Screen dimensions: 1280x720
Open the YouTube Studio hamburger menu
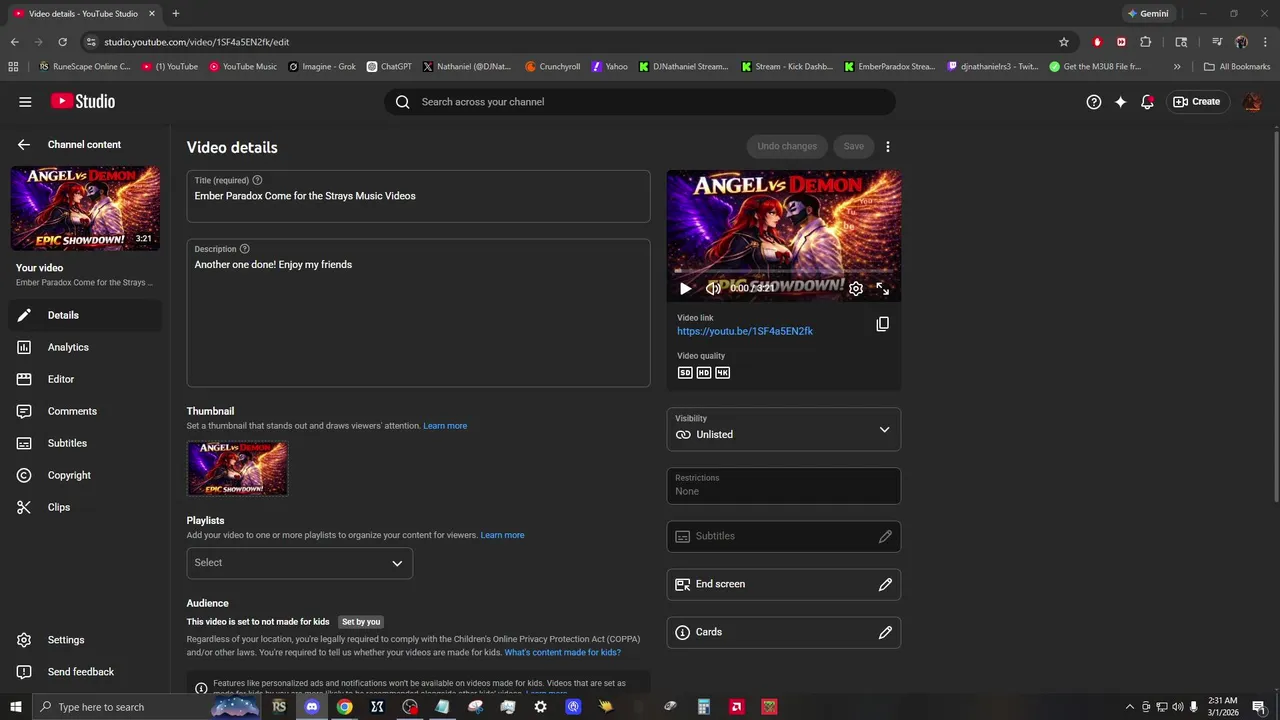(25, 102)
